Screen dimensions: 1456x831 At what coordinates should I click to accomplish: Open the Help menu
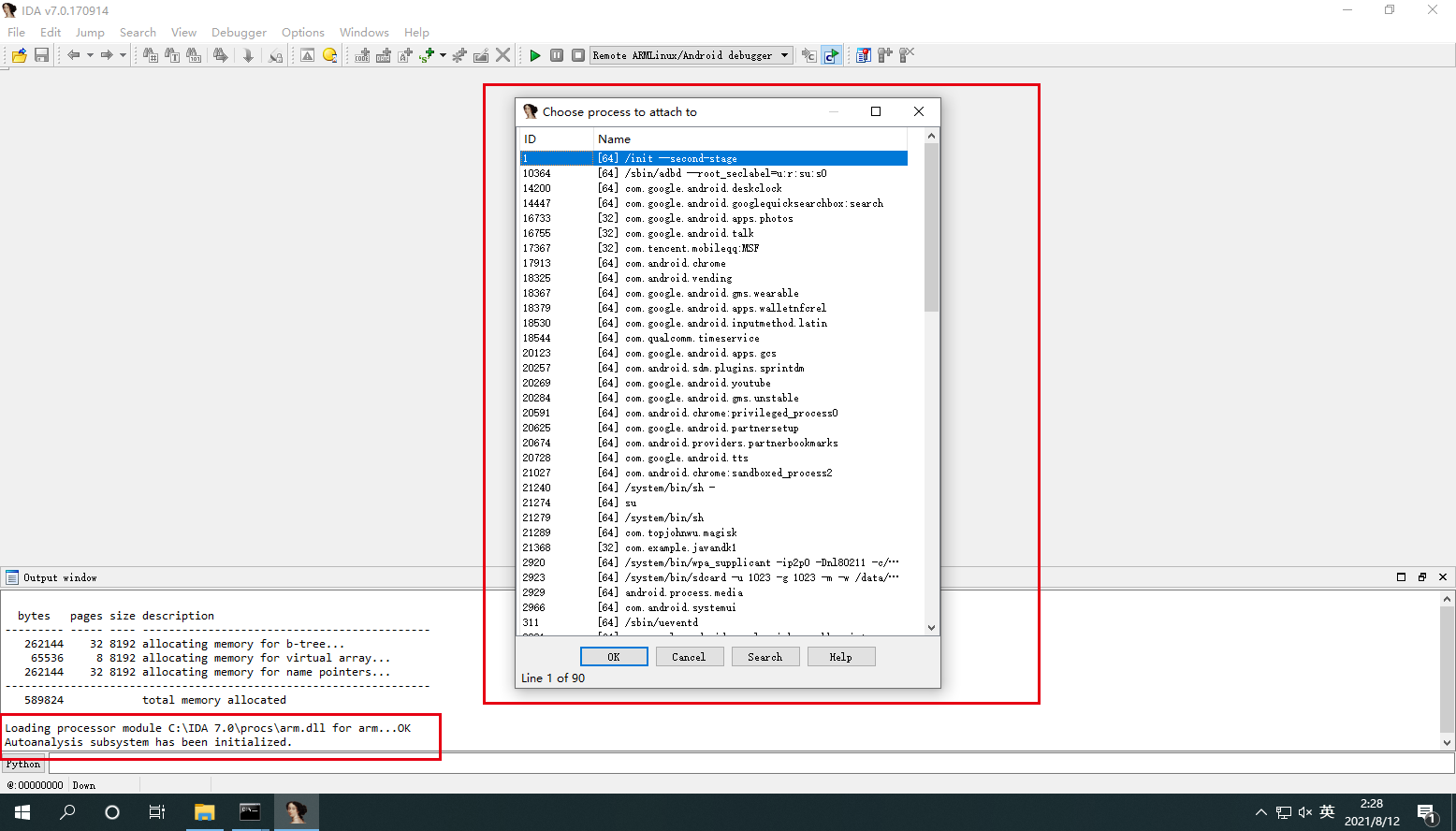pyautogui.click(x=416, y=32)
